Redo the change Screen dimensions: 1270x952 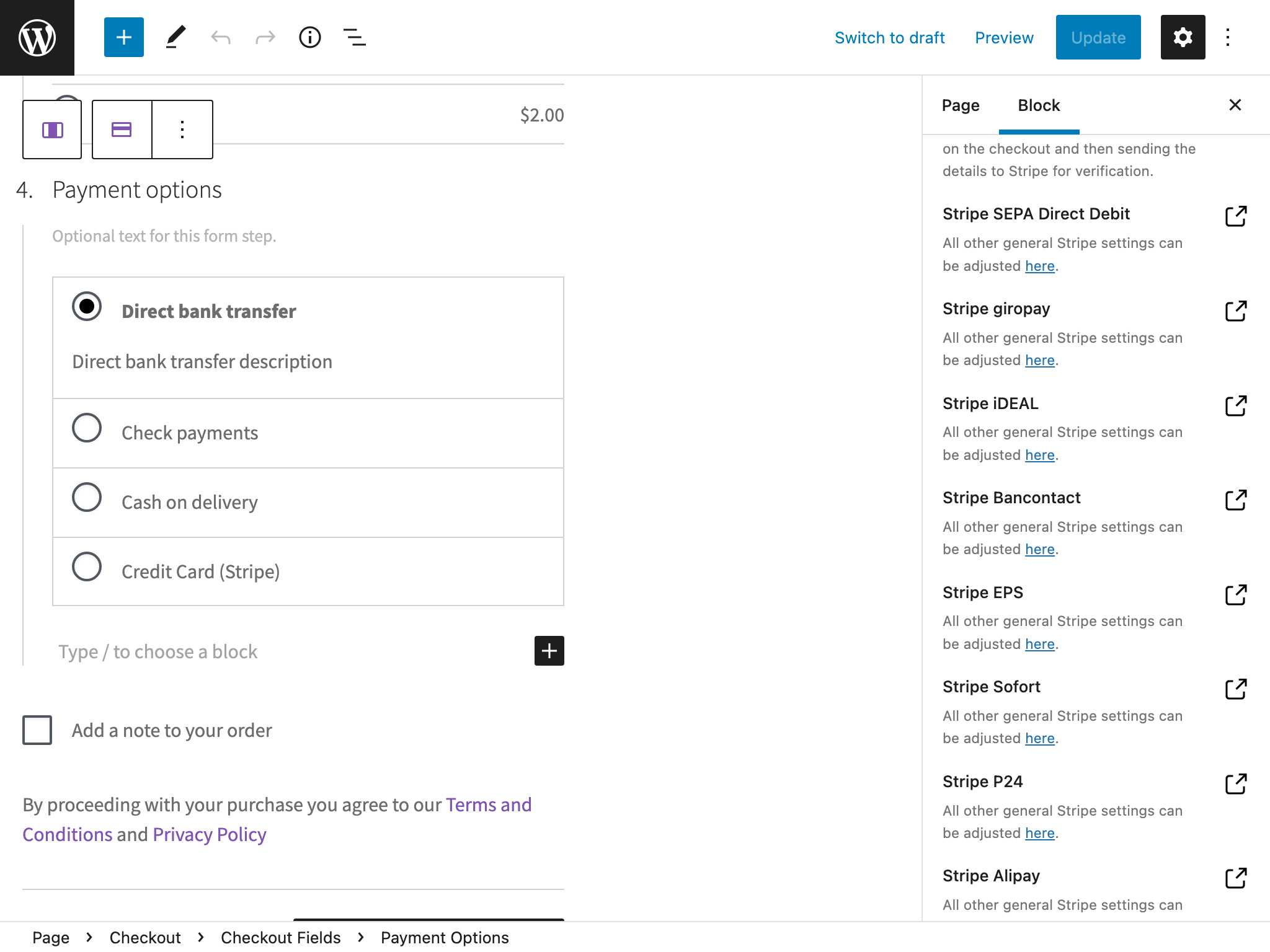point(265,37)
